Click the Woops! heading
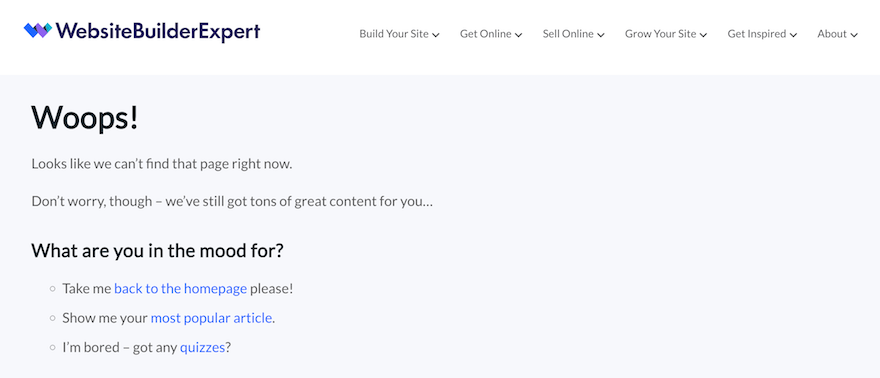The image size is (880, 378). [x=85, y=118]
